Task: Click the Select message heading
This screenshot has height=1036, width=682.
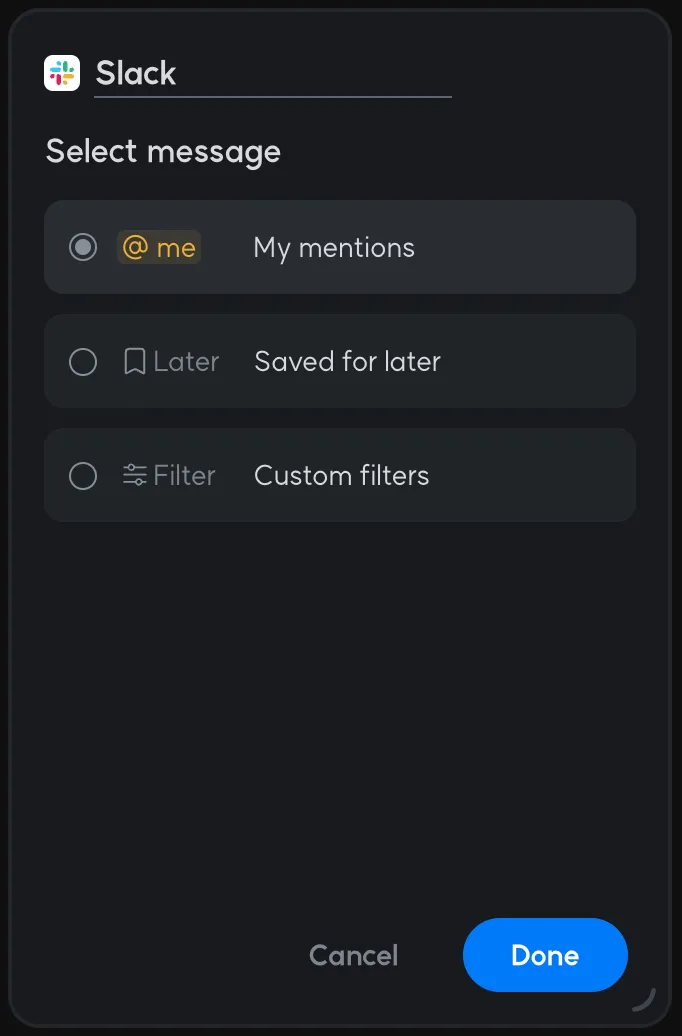Action: 163,152
